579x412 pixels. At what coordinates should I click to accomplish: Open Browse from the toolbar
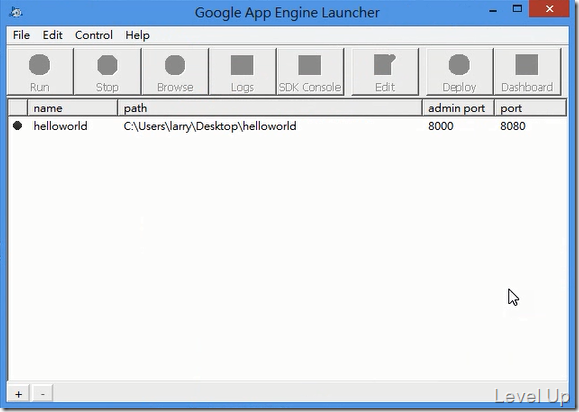tap(175, 72)
